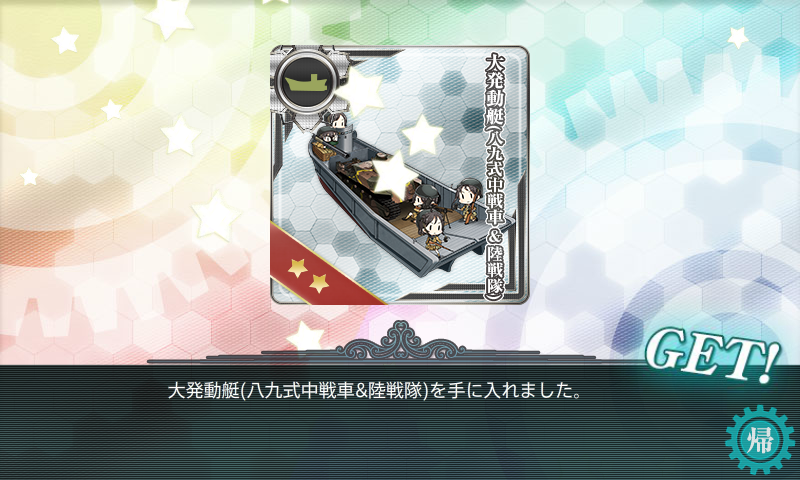Click the helmsman fairy at the boat's stern
800x480 pixels.
336,121
